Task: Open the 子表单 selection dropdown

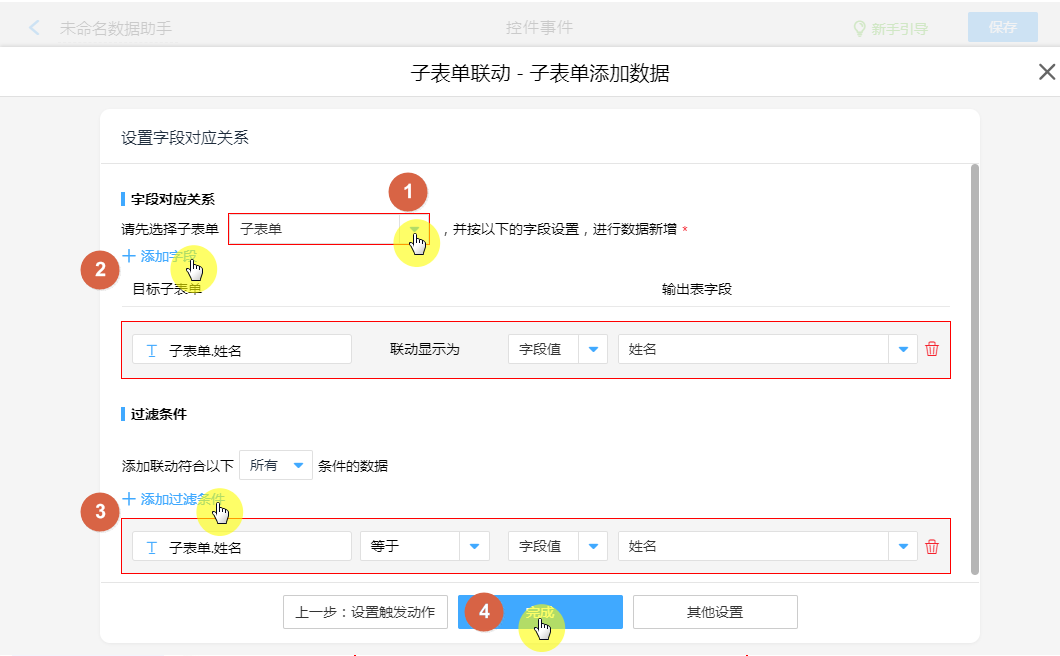Action: click(414, 229)
